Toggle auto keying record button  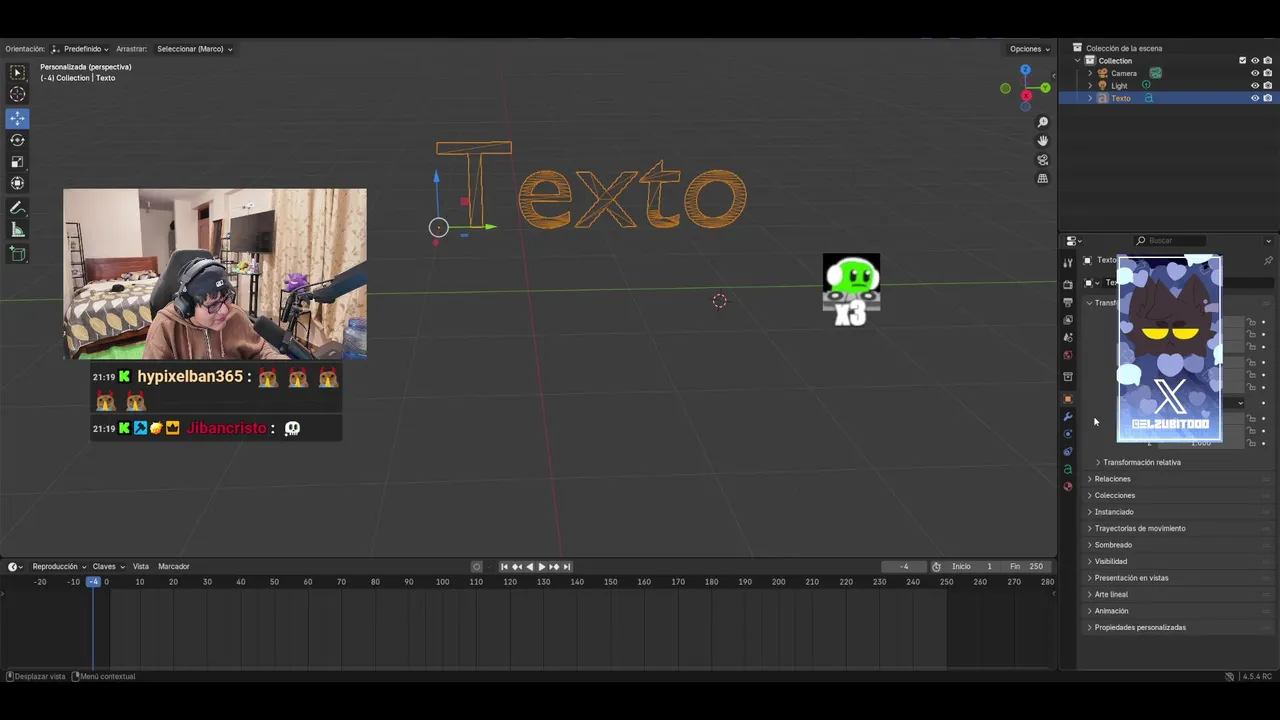(477, 567)
